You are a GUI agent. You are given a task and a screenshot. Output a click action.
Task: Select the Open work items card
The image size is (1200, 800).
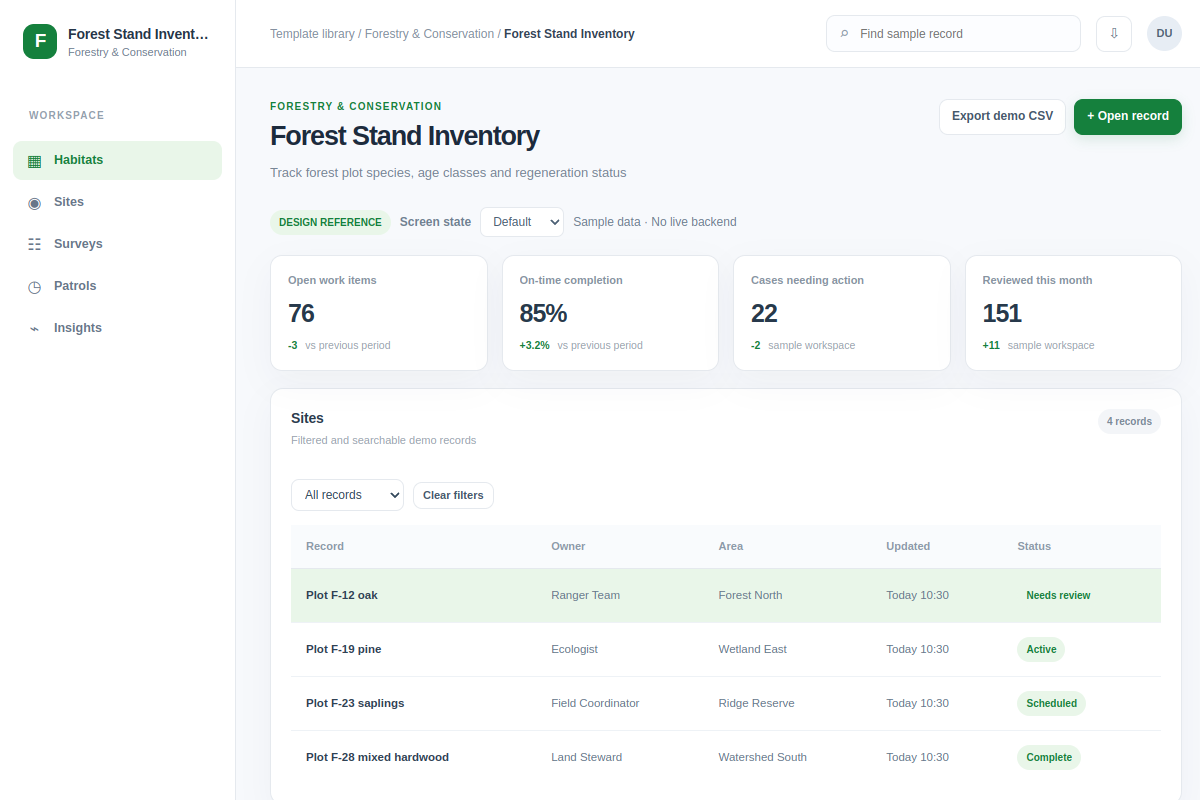[x=379, y=313]
